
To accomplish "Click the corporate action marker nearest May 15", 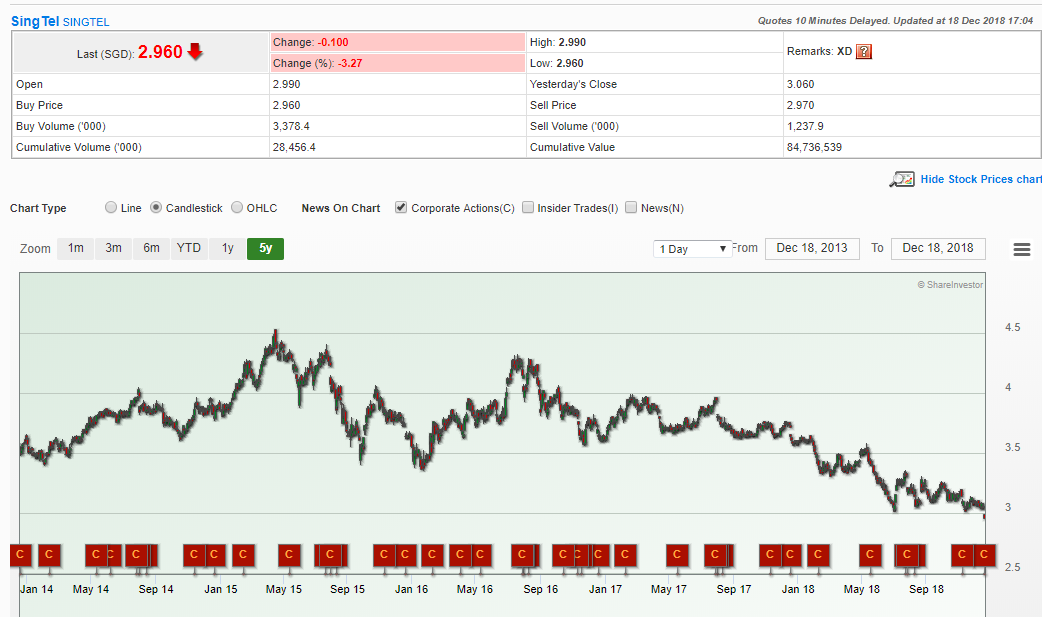I will coord(289,555).
